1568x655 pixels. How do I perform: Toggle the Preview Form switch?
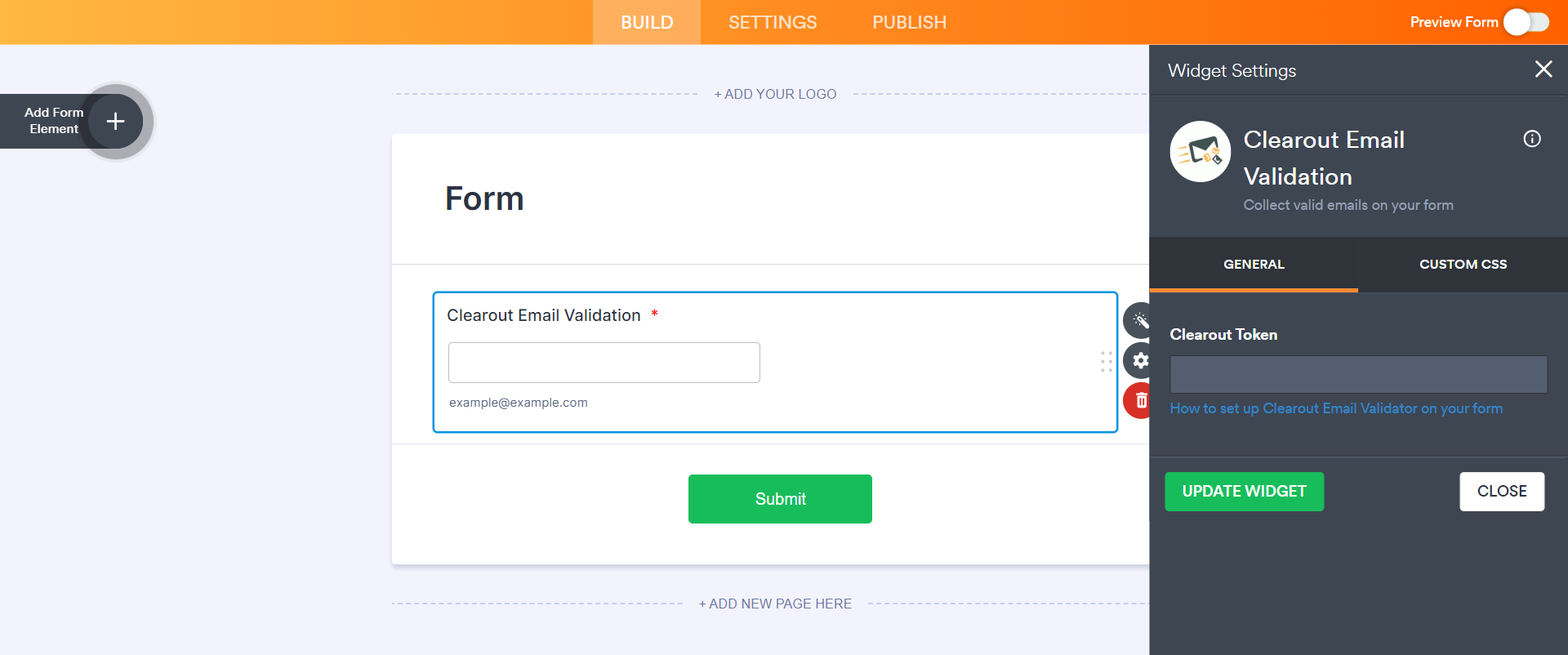(x=1526, y=22)
